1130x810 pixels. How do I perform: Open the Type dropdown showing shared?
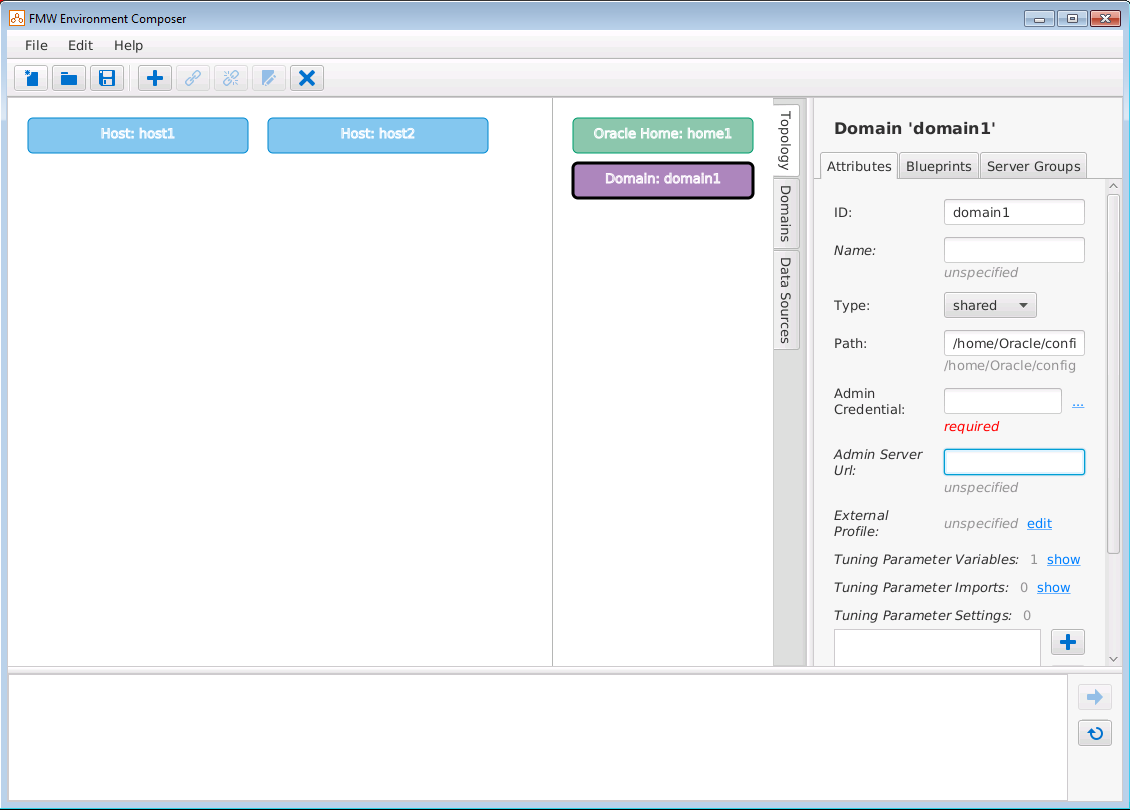[990, 306]
